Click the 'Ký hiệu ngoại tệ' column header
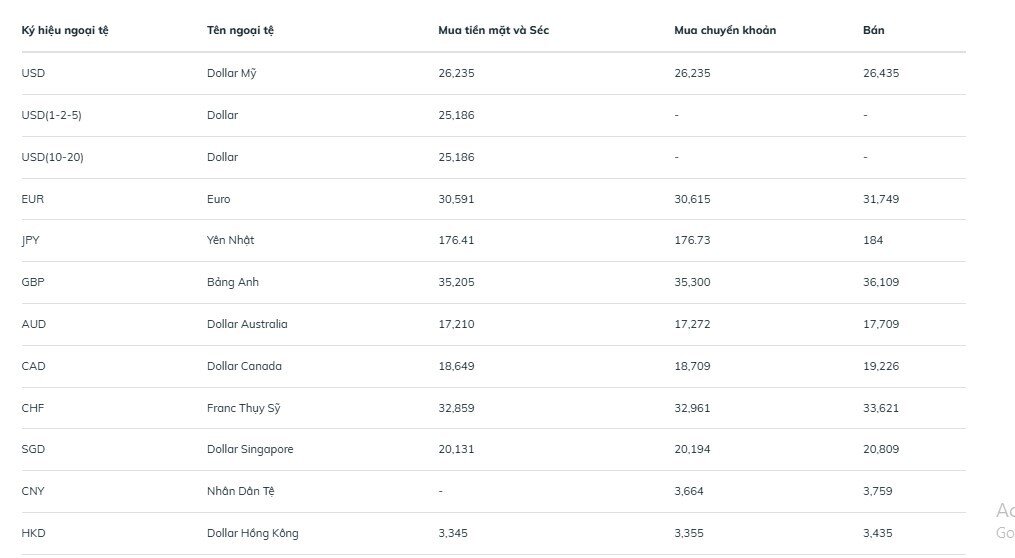1015x558 pixels. point(65,30)
